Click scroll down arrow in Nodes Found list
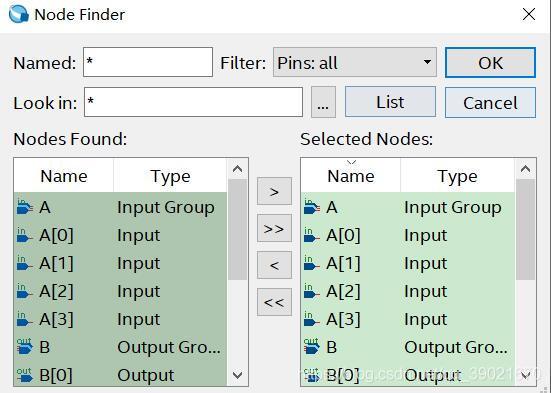Image resolution: width=551 pixels, height=393 pixels. pyautogui.click(x=238, y=375)
